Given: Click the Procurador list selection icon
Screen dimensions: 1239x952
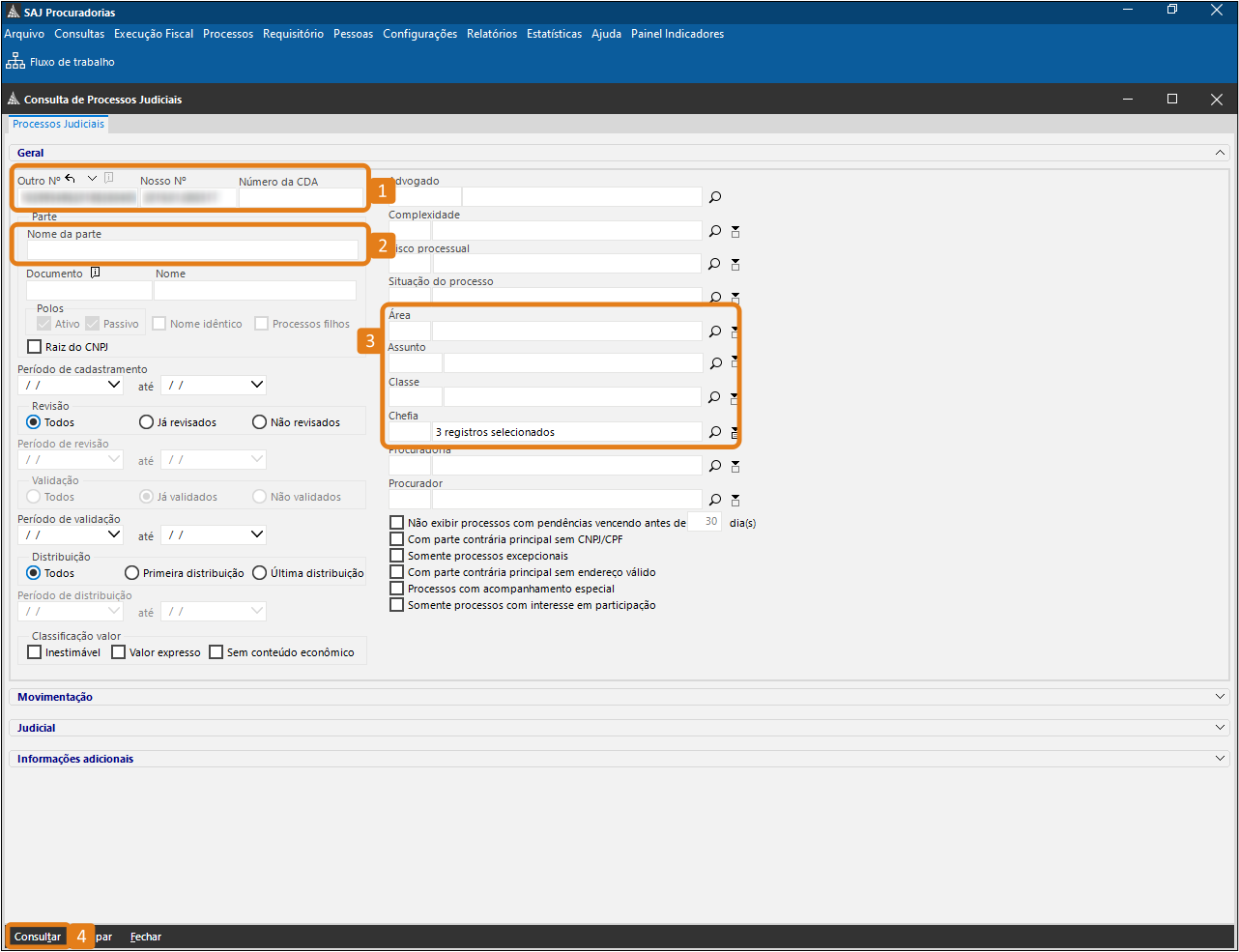Looking at the screenshot, I should pos(735,500).
